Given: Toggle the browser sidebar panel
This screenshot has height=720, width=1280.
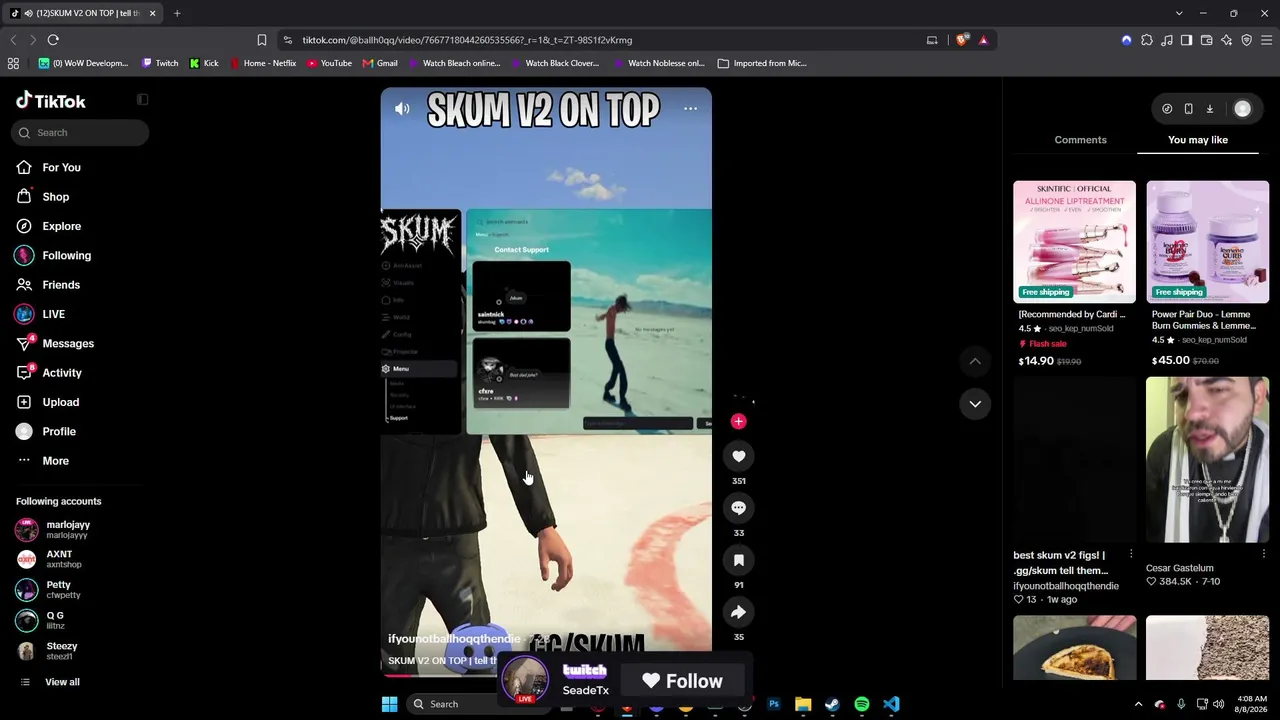Looking at the screenshot, I should [x=1186, y=40].
